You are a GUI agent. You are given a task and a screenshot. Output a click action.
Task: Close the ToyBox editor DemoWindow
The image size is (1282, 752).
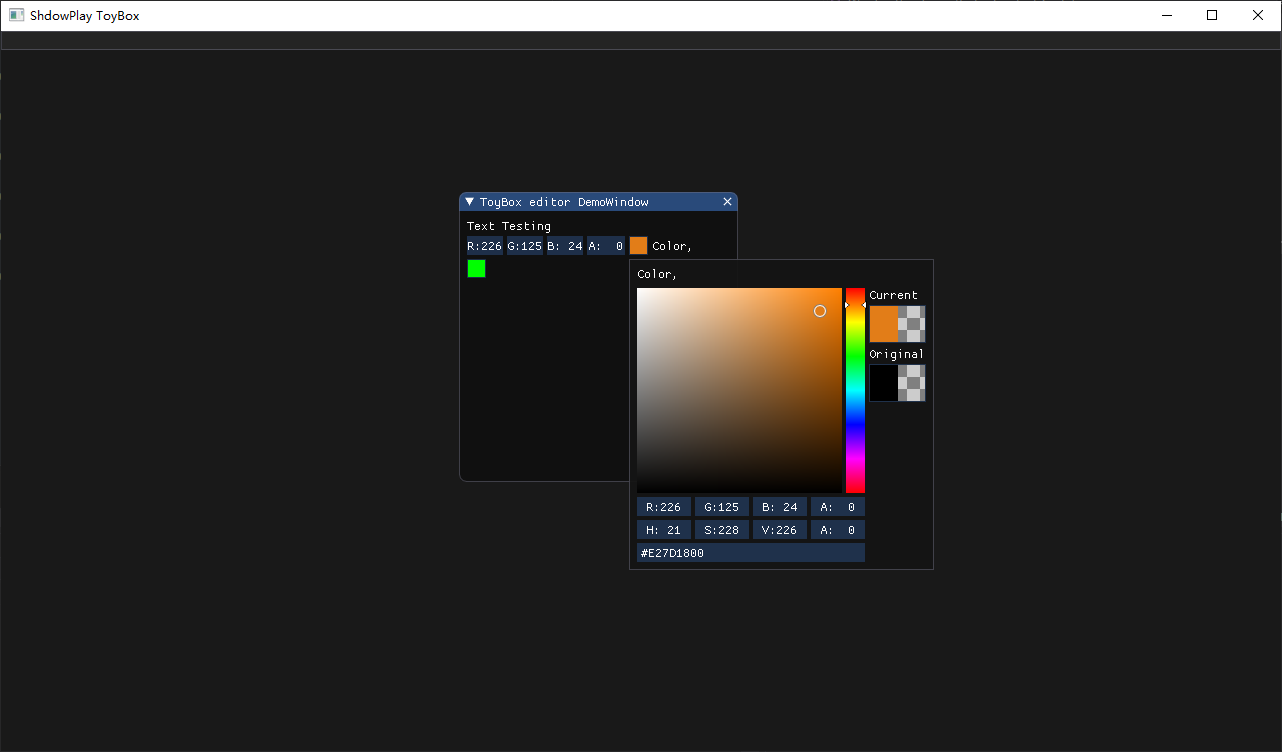click(x=728, y=202)
